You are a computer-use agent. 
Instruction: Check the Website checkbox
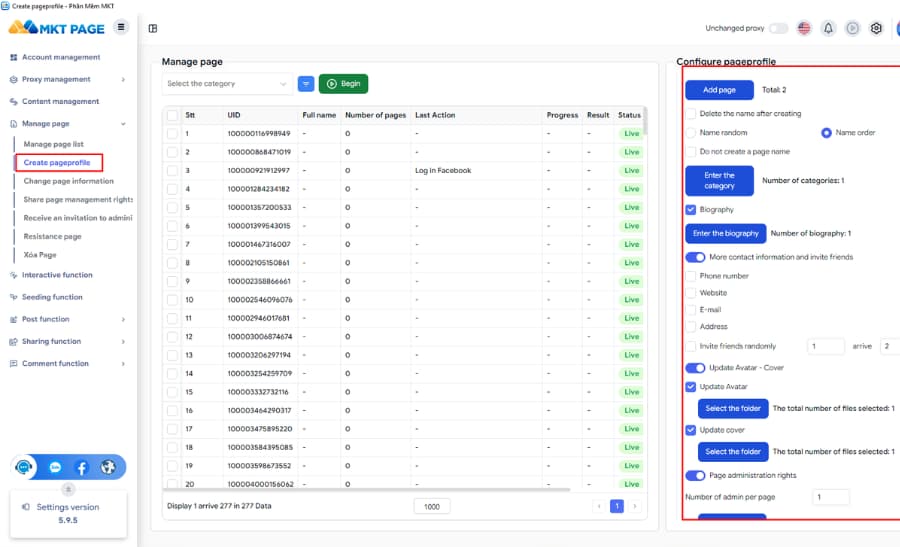point(691,293)
